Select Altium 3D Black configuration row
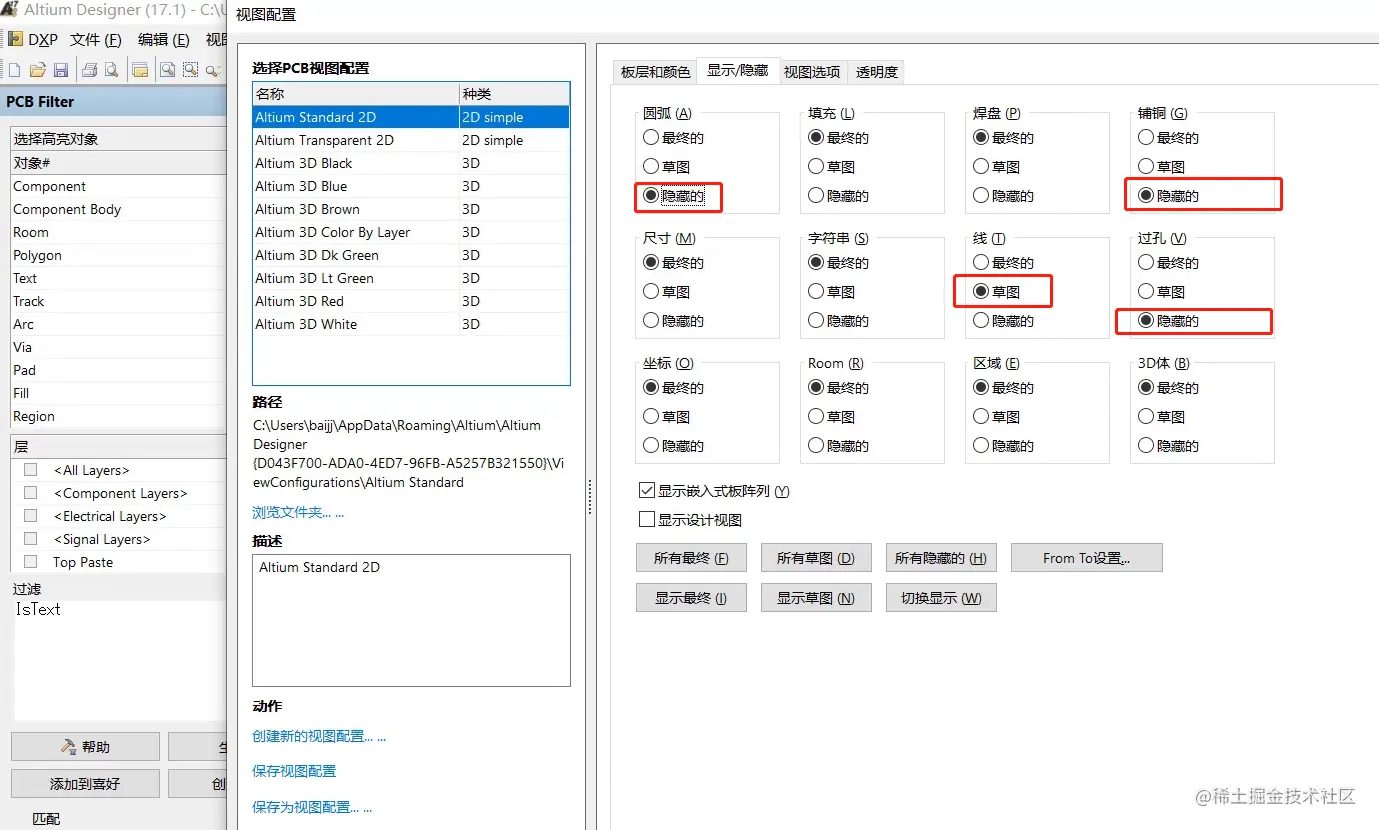Screen dimensions: 1379x830 [411, 163]
